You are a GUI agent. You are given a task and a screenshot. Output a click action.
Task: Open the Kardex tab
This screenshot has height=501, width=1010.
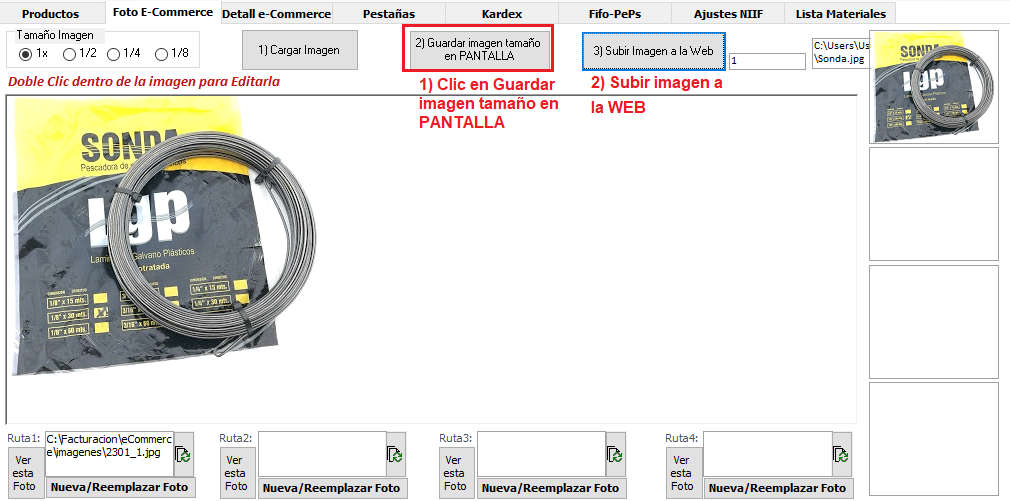point(502,14)
